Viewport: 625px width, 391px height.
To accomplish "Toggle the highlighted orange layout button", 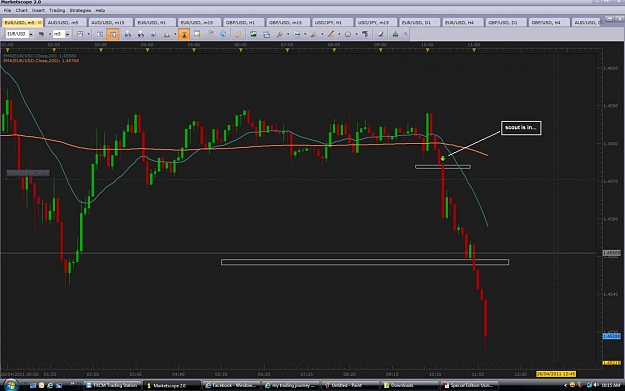I will click(x=112, y=34).
